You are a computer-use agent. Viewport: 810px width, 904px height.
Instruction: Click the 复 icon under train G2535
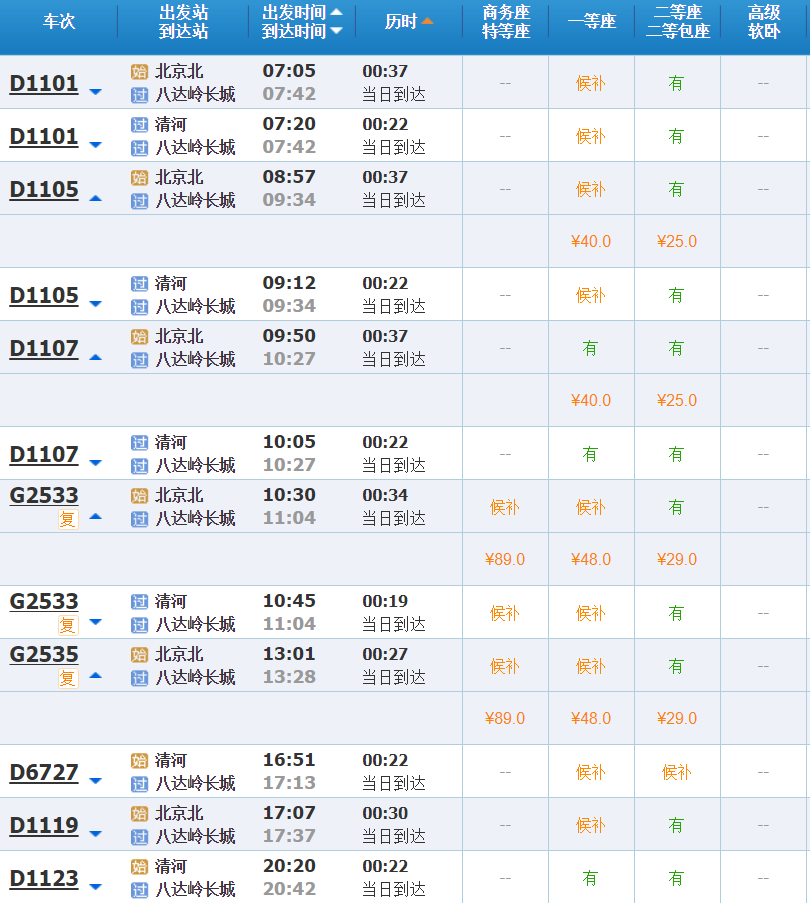click(67, 678)
